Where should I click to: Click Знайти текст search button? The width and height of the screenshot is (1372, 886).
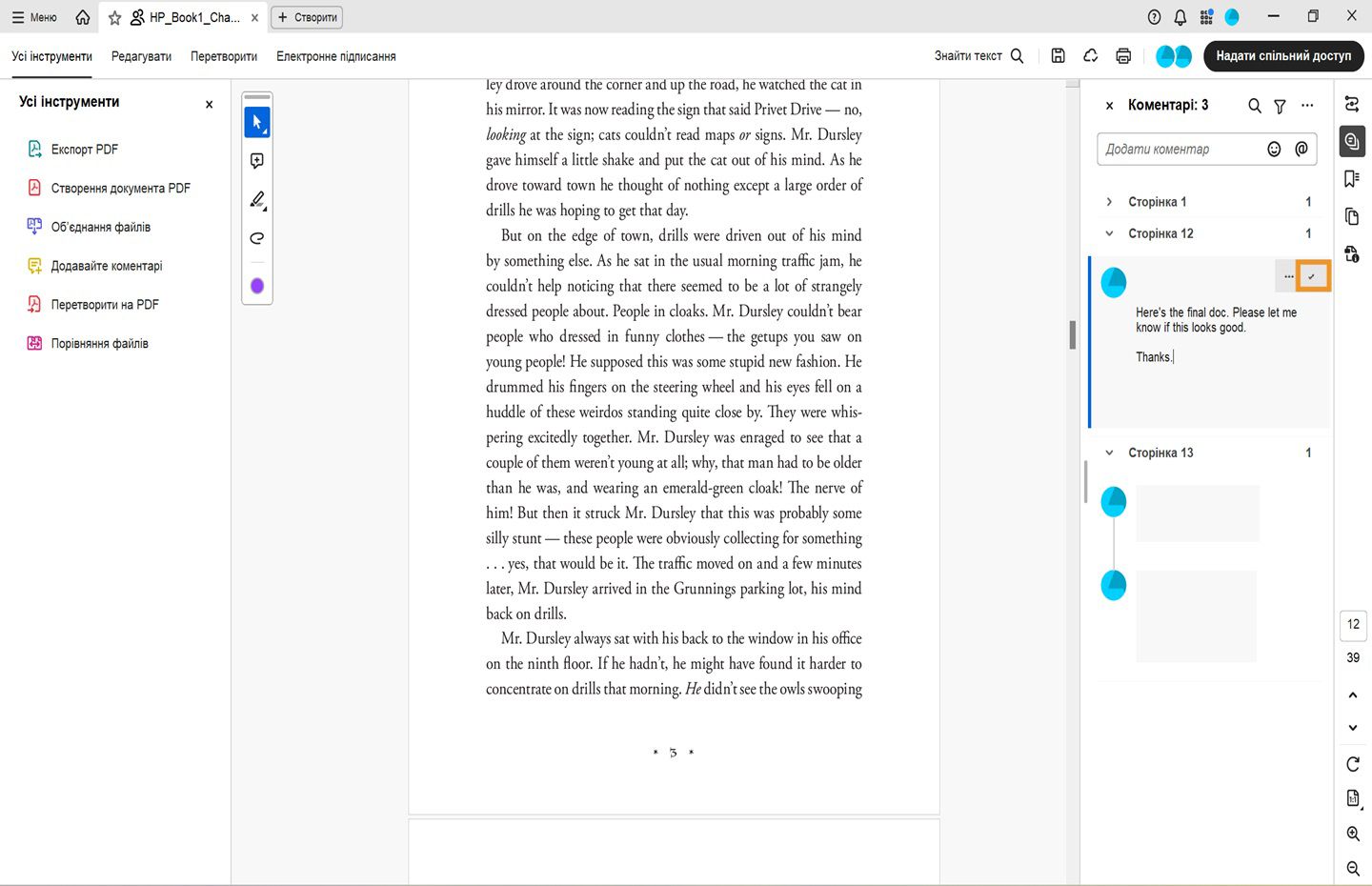tap(979, 56)
